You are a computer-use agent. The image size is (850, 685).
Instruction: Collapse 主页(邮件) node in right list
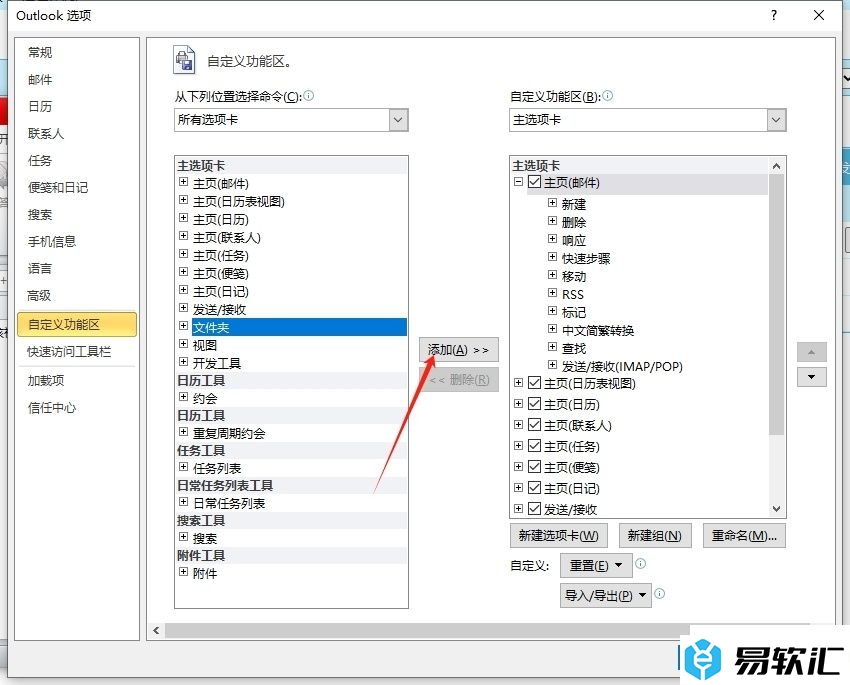[519, 182]
